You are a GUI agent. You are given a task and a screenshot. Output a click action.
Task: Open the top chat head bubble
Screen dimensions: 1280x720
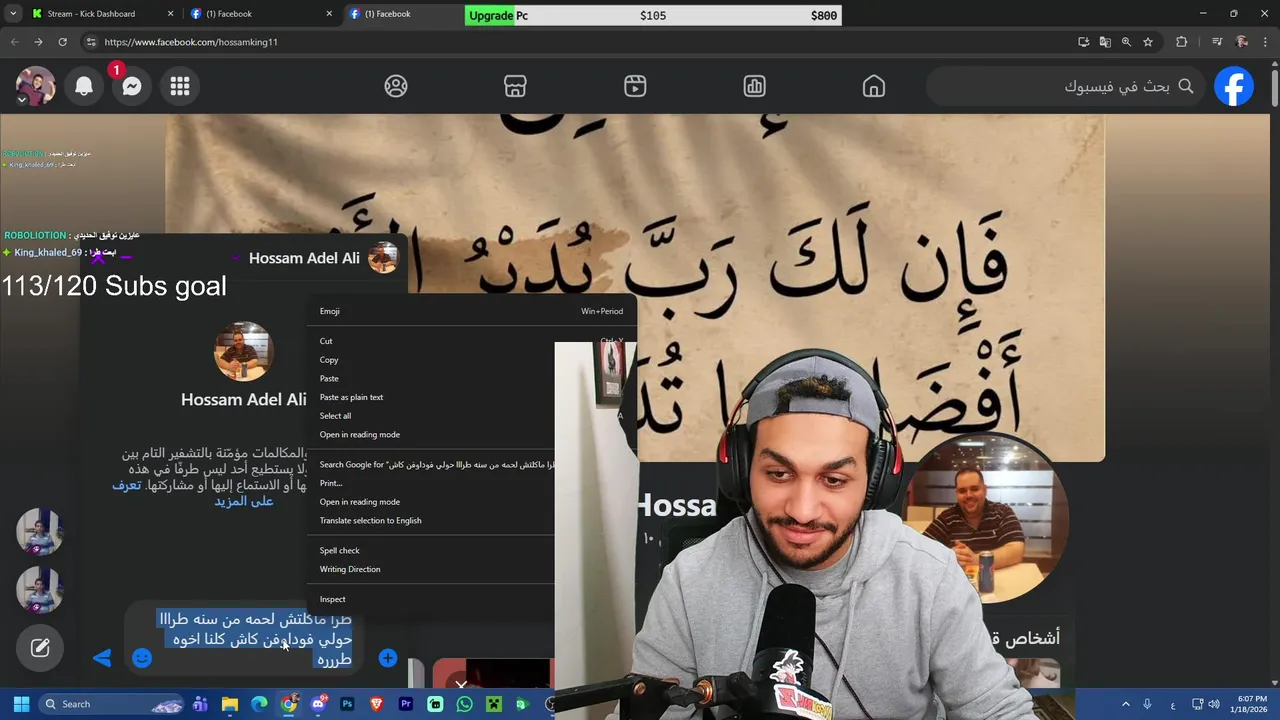(40, 532)
